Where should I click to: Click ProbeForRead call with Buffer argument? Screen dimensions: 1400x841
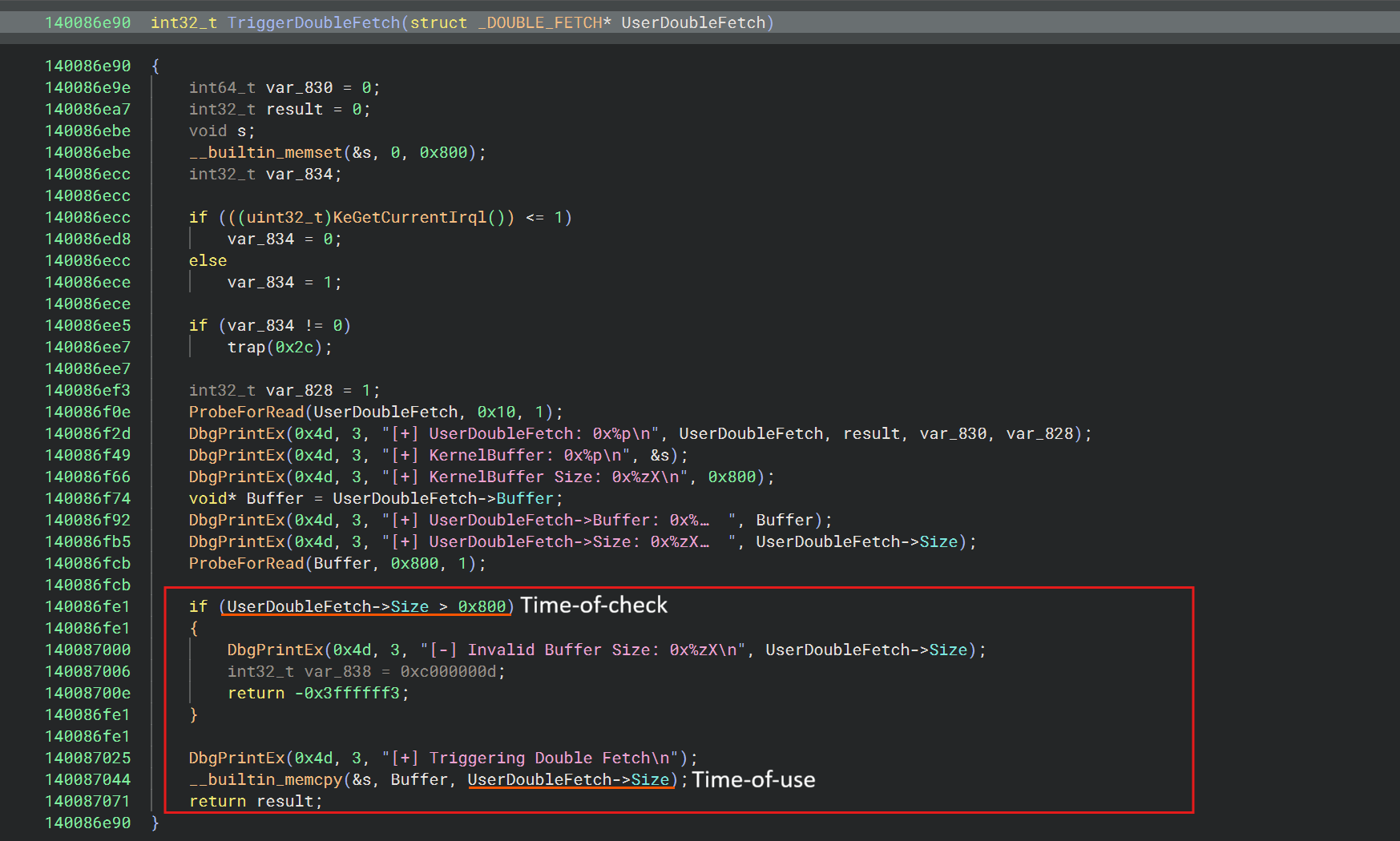337,563
